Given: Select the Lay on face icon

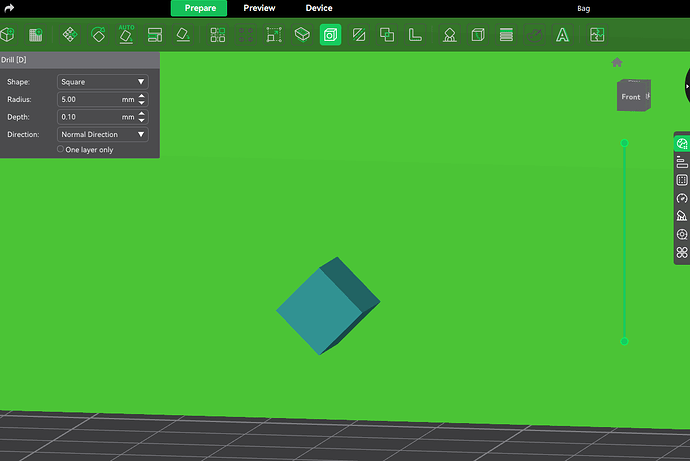Looking at the screenshot, I should pyautogui.click(x=183, y=35).
